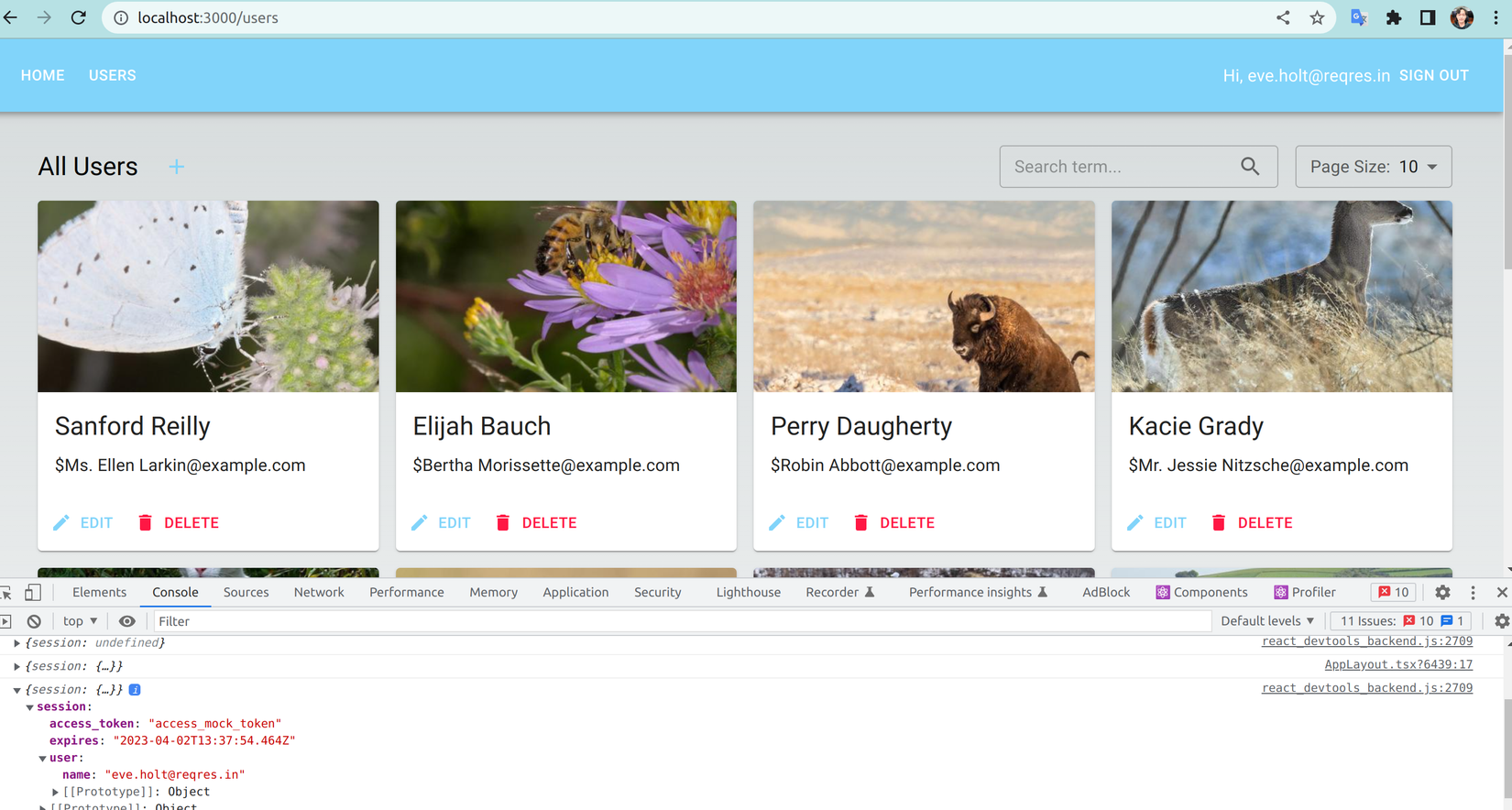Click the pencil icon on Elijah Bauch card
Image resolution: width=1512 pixels, height=810 pixels.
420,522
